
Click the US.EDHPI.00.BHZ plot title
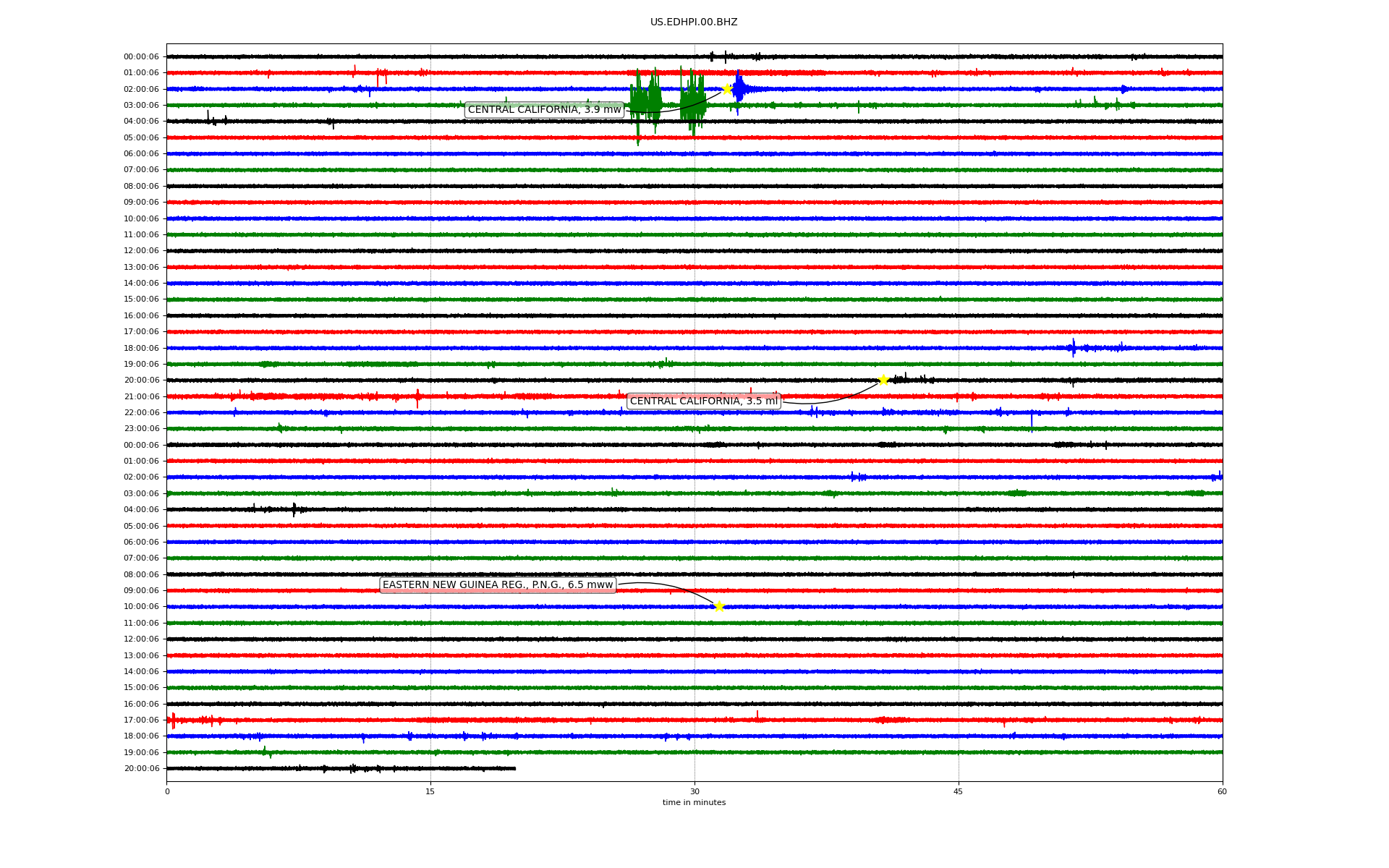(x=694, y=22)
